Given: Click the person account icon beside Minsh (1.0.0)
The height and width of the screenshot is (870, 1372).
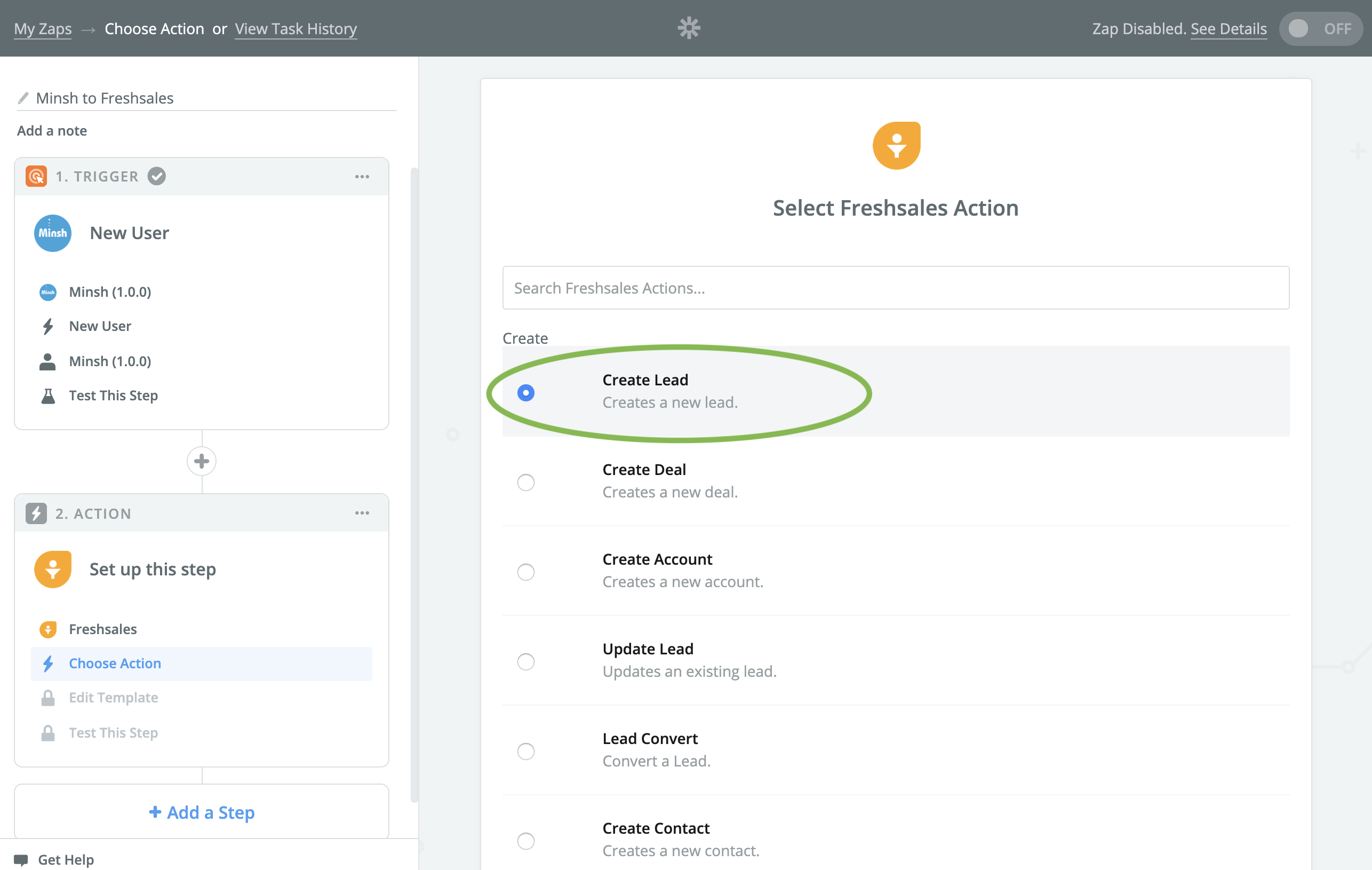Looking at the screenshot, I should coord(48,361).
